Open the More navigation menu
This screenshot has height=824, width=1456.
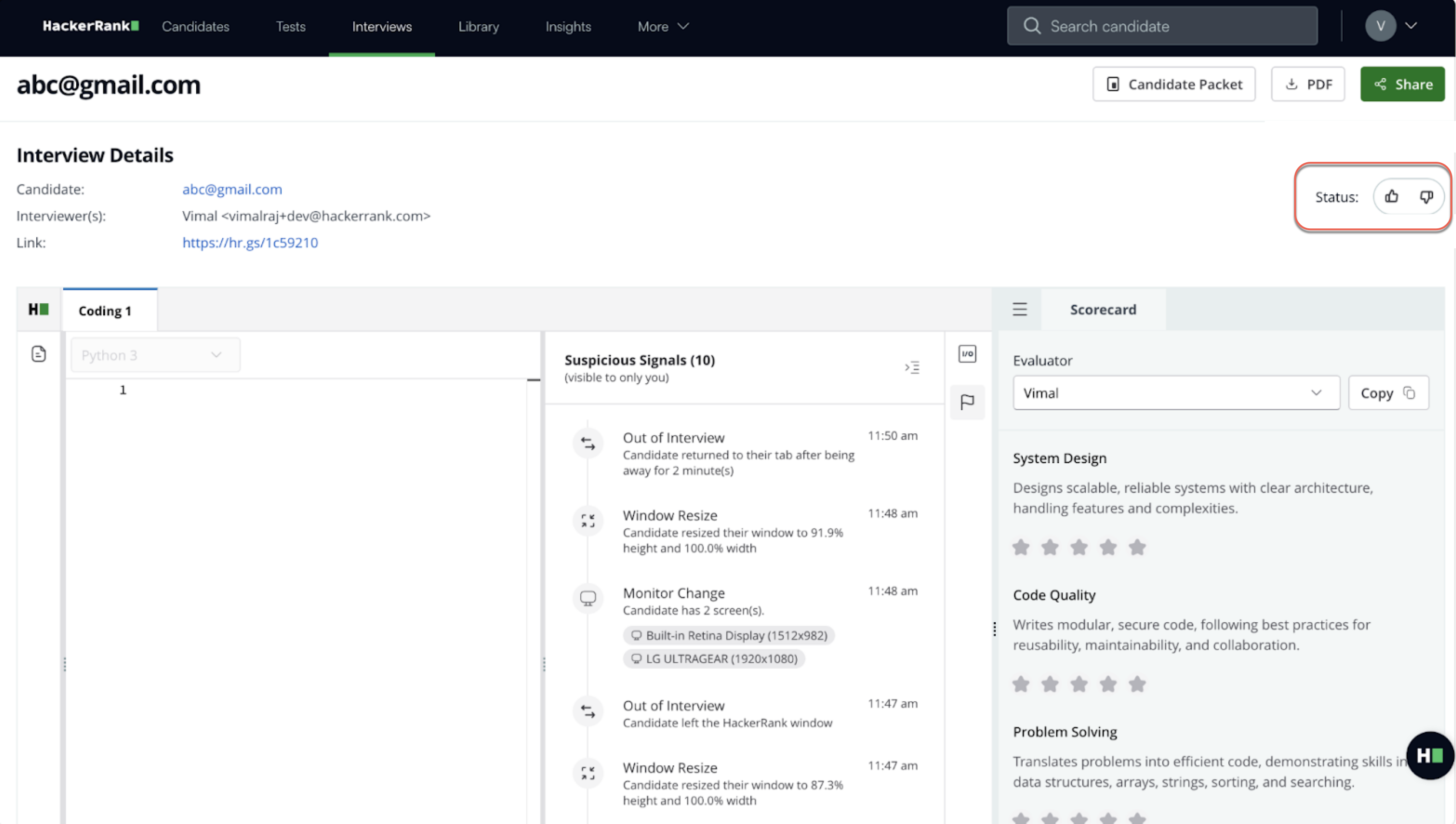click(662, 27)
